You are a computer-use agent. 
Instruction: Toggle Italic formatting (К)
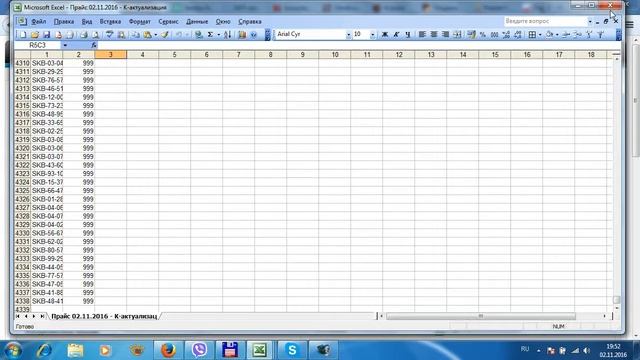point(396,35)
